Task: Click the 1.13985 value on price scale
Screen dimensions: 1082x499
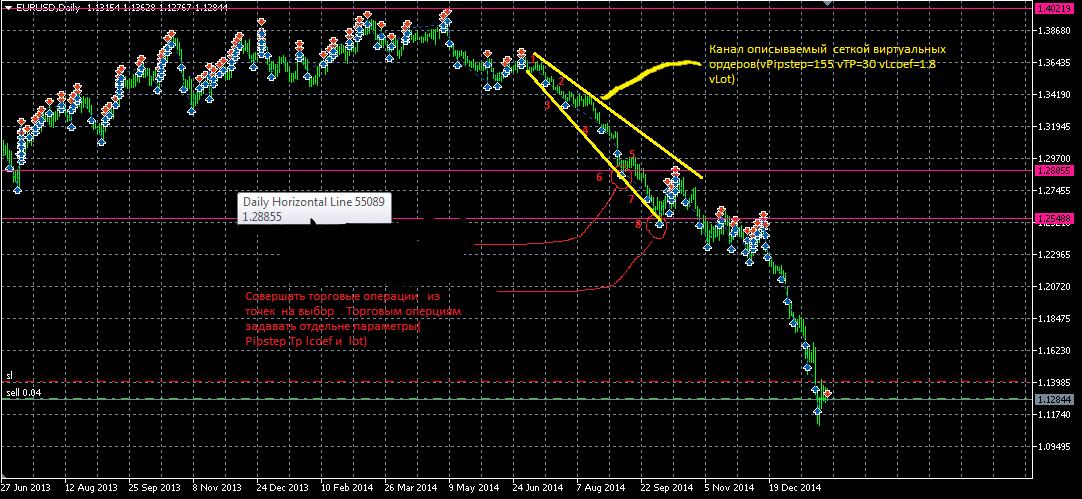Action: (1055, 382)
